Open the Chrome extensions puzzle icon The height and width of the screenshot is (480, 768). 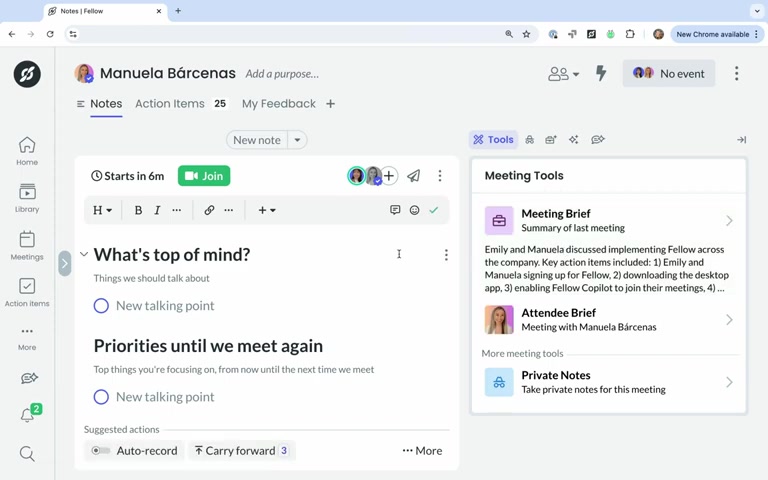[630, 34]
